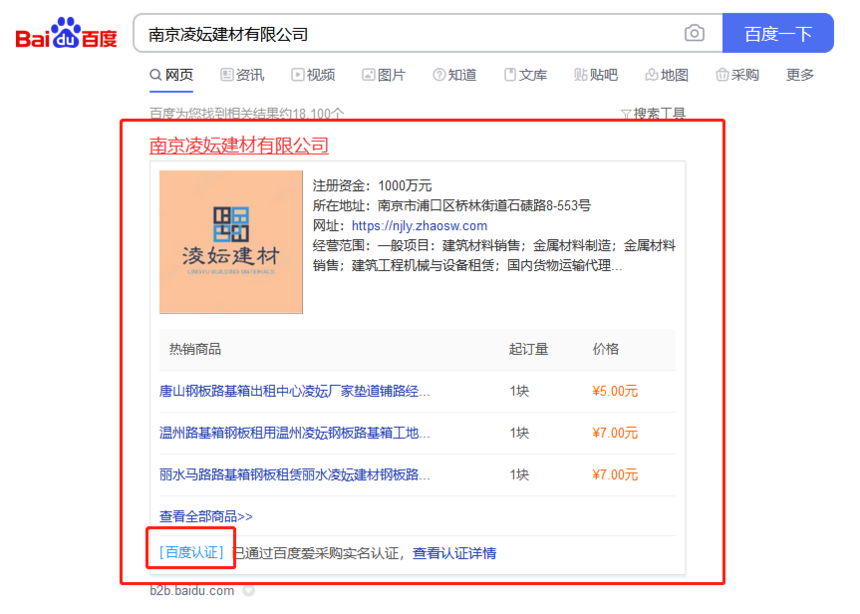Click the 百度一下 search button
860x614 pixels.
point(778,33)
